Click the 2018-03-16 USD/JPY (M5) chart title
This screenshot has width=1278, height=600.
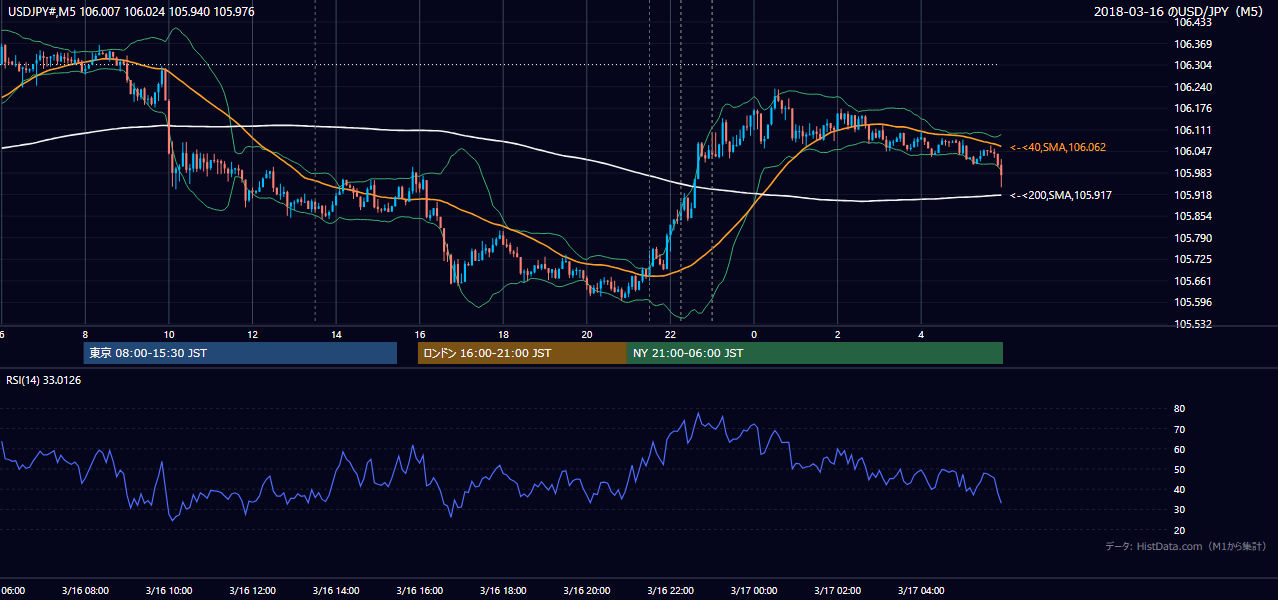click(x=1180, y=11)
